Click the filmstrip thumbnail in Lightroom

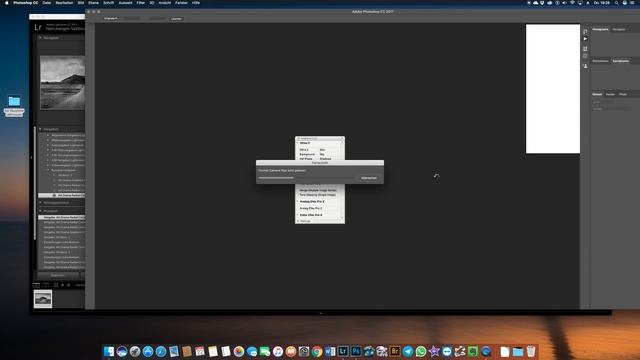[43, 299]
